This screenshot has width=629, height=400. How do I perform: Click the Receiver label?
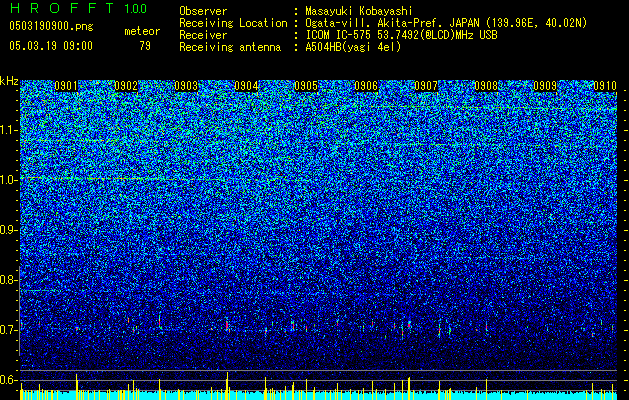[203, 35]
